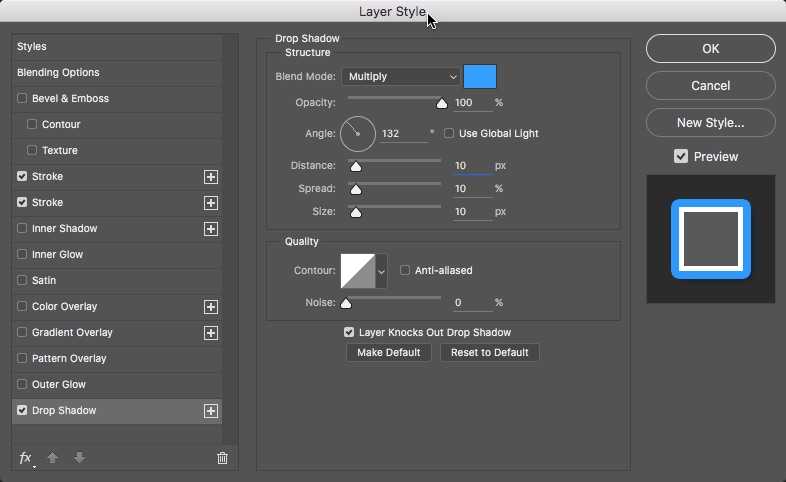786x482 pixels.
Task: Select Inner Glow settings row
Action: point(117,255)
